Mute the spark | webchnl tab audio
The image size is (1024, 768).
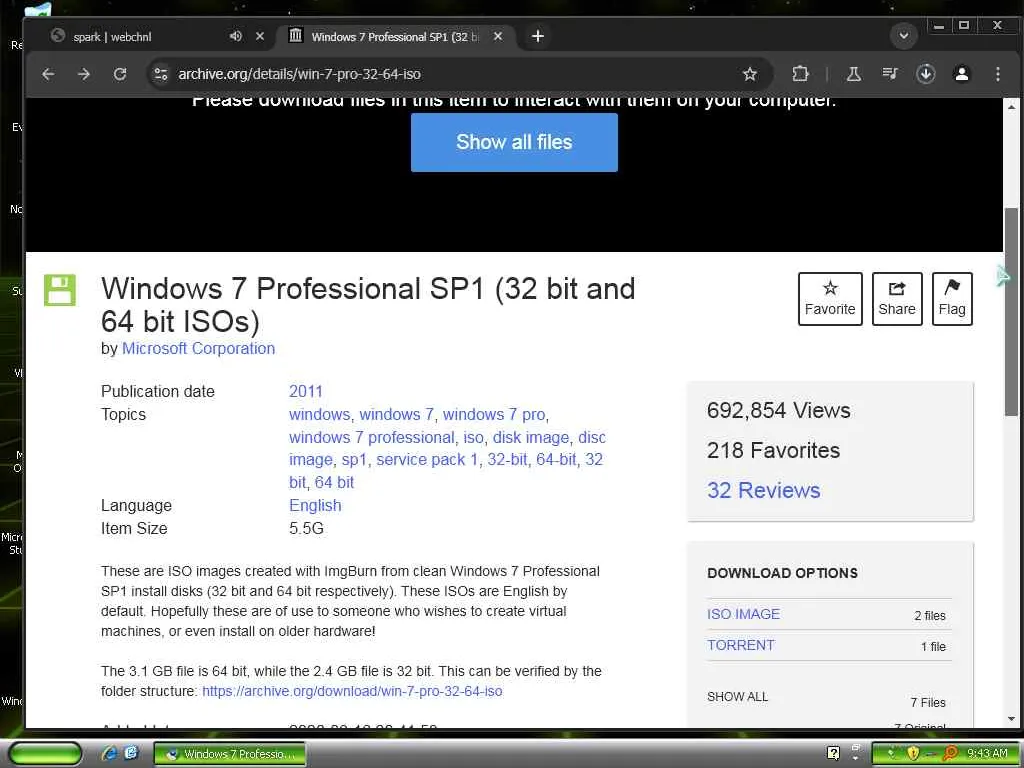click(x=236, y=37)
